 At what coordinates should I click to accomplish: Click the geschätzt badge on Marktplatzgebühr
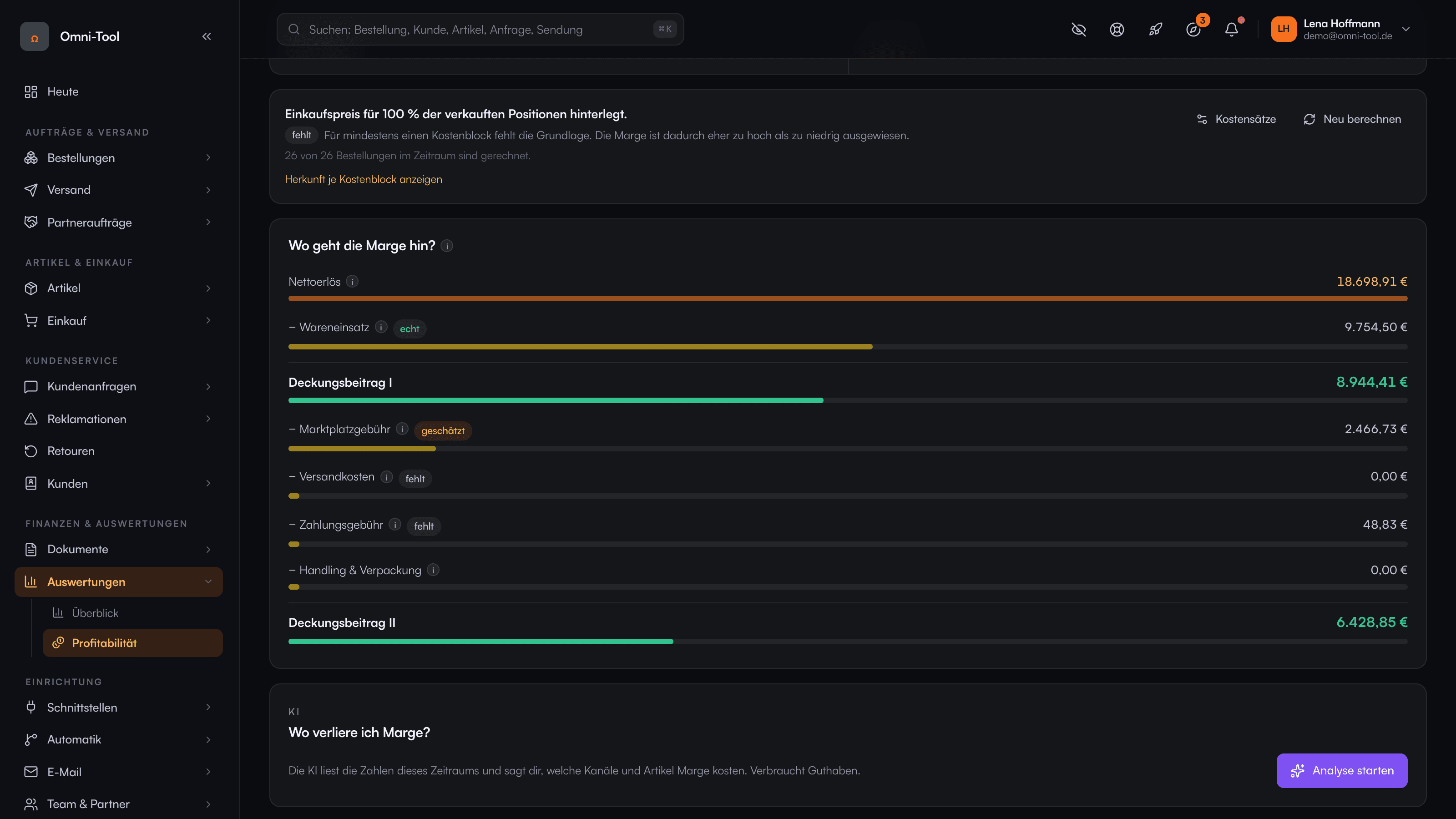pyautogui.click(x=443, y=431)
